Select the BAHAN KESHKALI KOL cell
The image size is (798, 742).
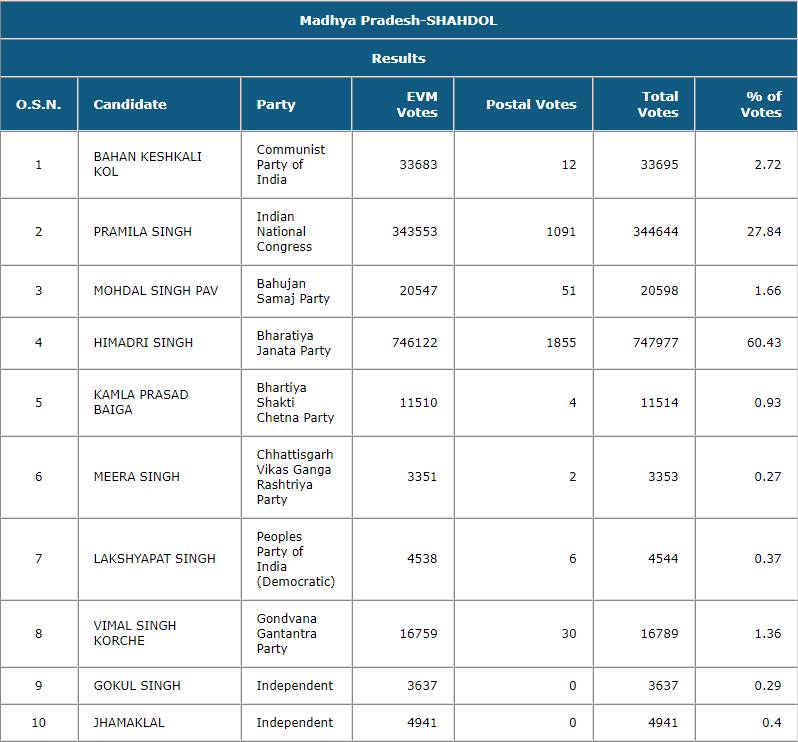point(133,165)
